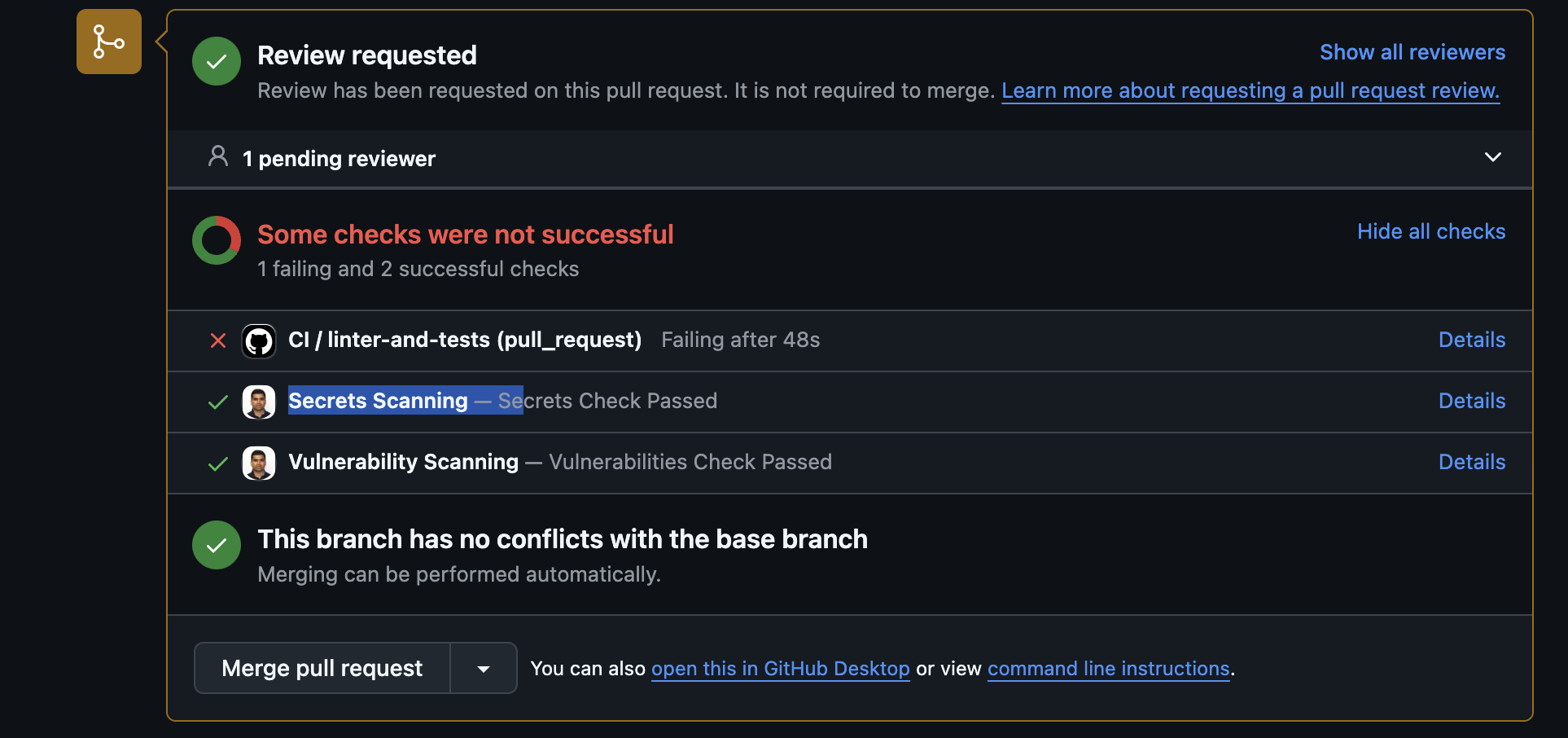This screenshot has height=738, width=1568.
Task: Click the orange merge commit icon
Action: [x=108, y=42]
